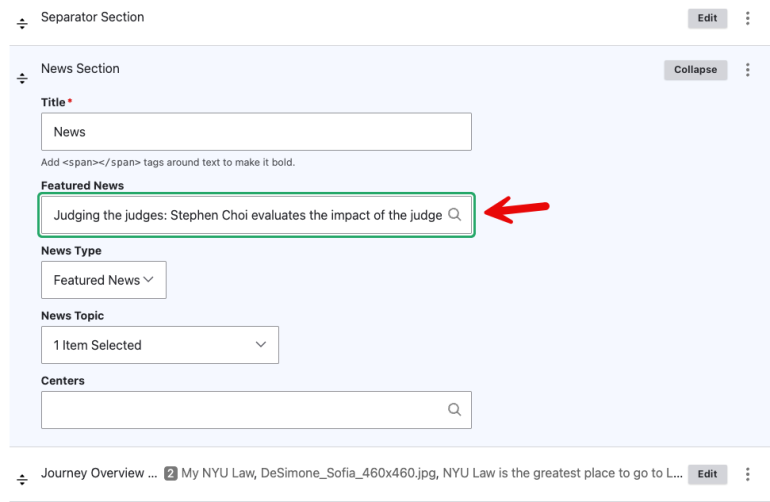
Task: Click search icon in Featured News field
Action: [x=454, y=215]
